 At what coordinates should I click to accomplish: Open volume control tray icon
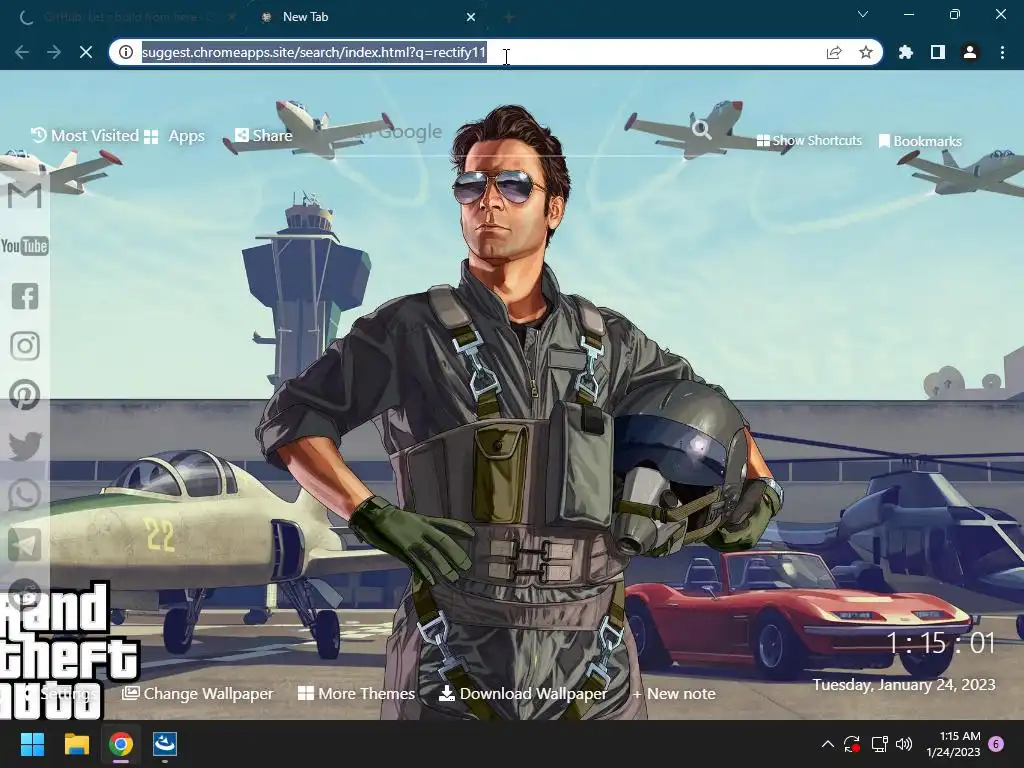[x=904, y=744]
